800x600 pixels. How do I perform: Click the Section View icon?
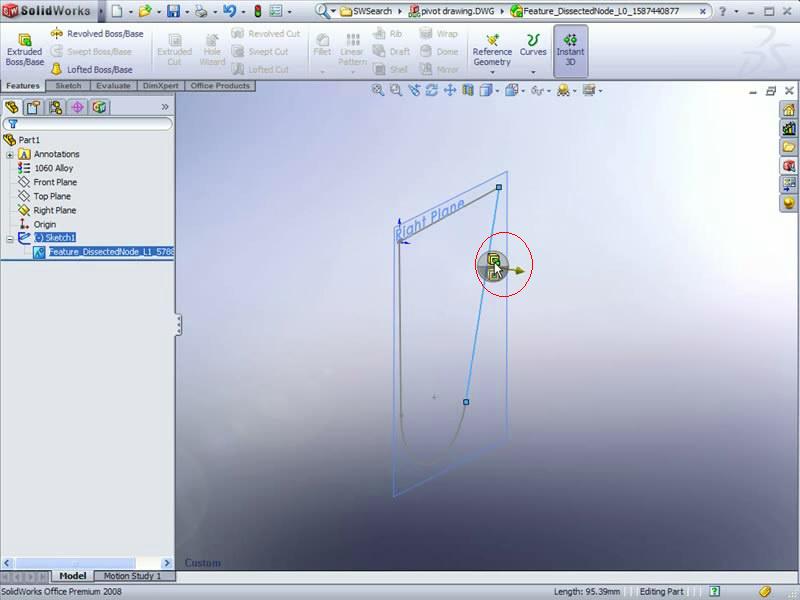[467, 90]
